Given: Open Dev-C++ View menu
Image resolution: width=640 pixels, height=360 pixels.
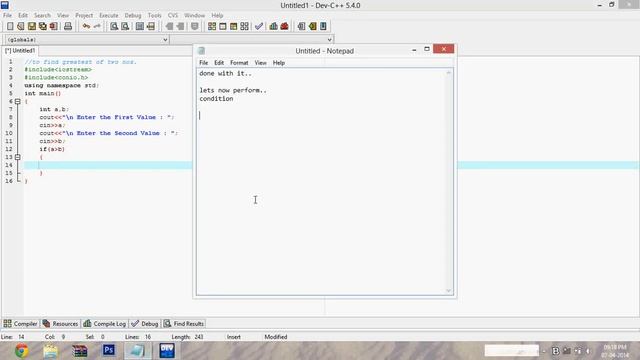Looking at the screenshot, I should point(63,15).
